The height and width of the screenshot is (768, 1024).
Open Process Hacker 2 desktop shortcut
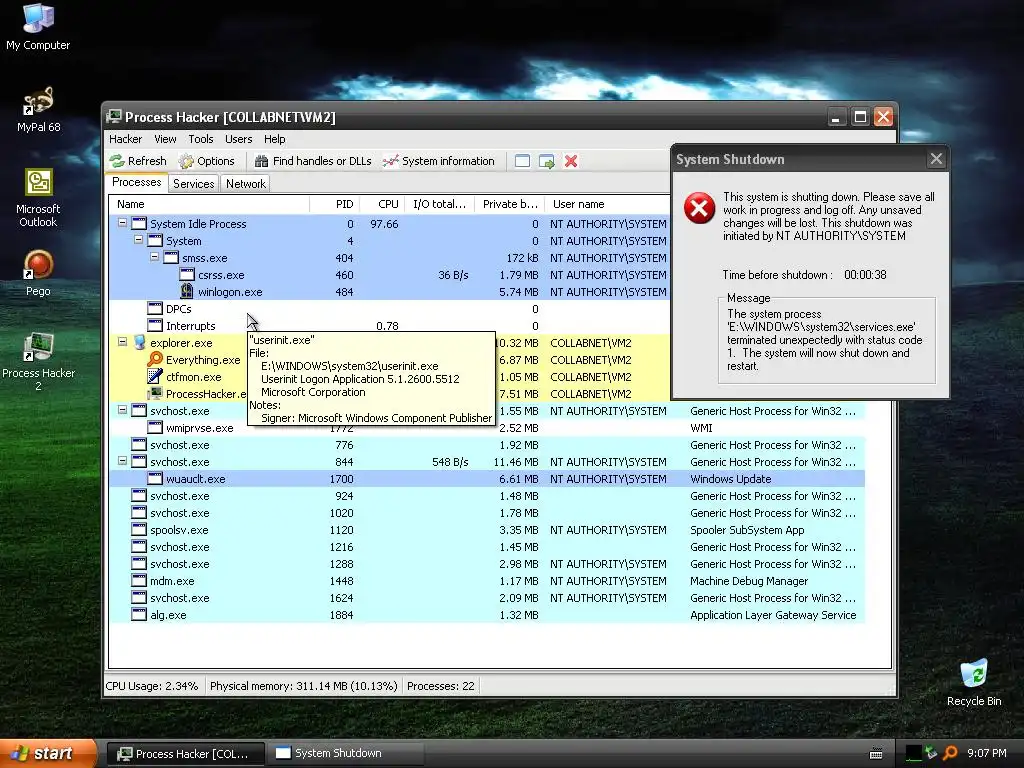38,362
